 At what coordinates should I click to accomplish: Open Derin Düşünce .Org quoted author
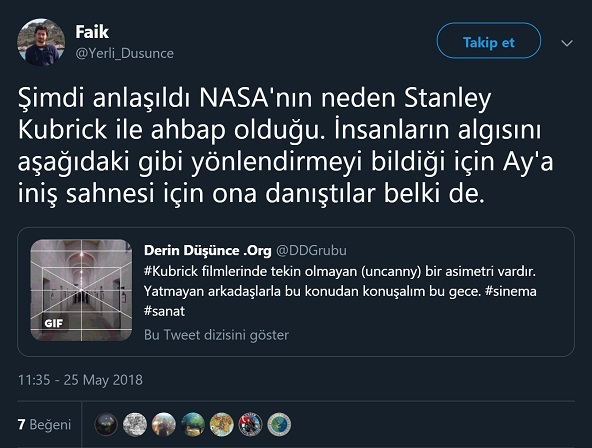208,250
